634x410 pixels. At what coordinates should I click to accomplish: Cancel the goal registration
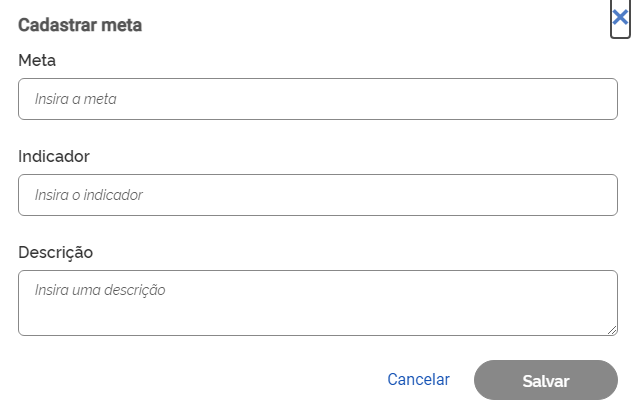pyautogui.click(x=418, y=380)
